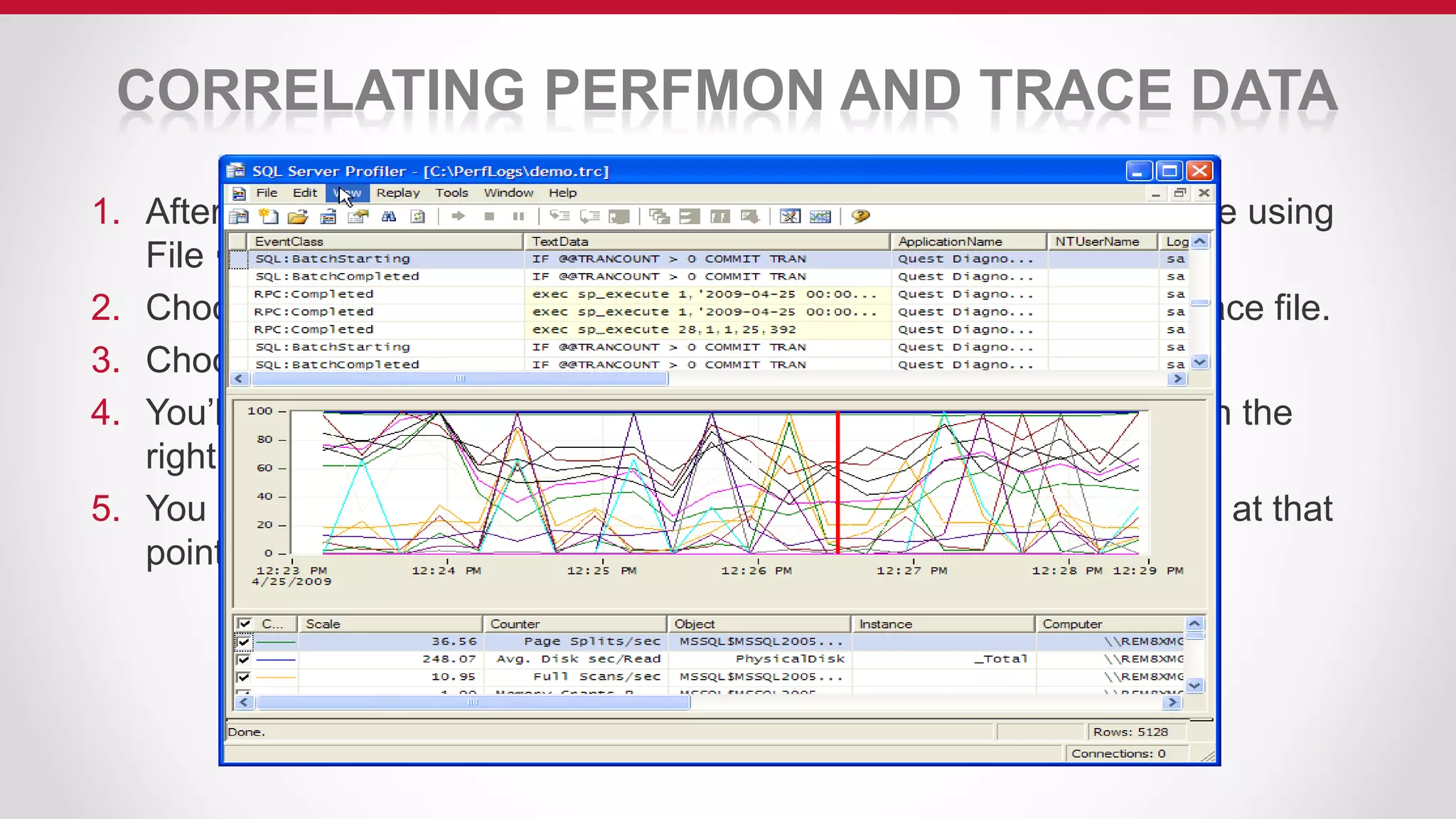Click the Instance column header
The width and height of the screenshot is (1456, 819).
[x=943, y=624]
